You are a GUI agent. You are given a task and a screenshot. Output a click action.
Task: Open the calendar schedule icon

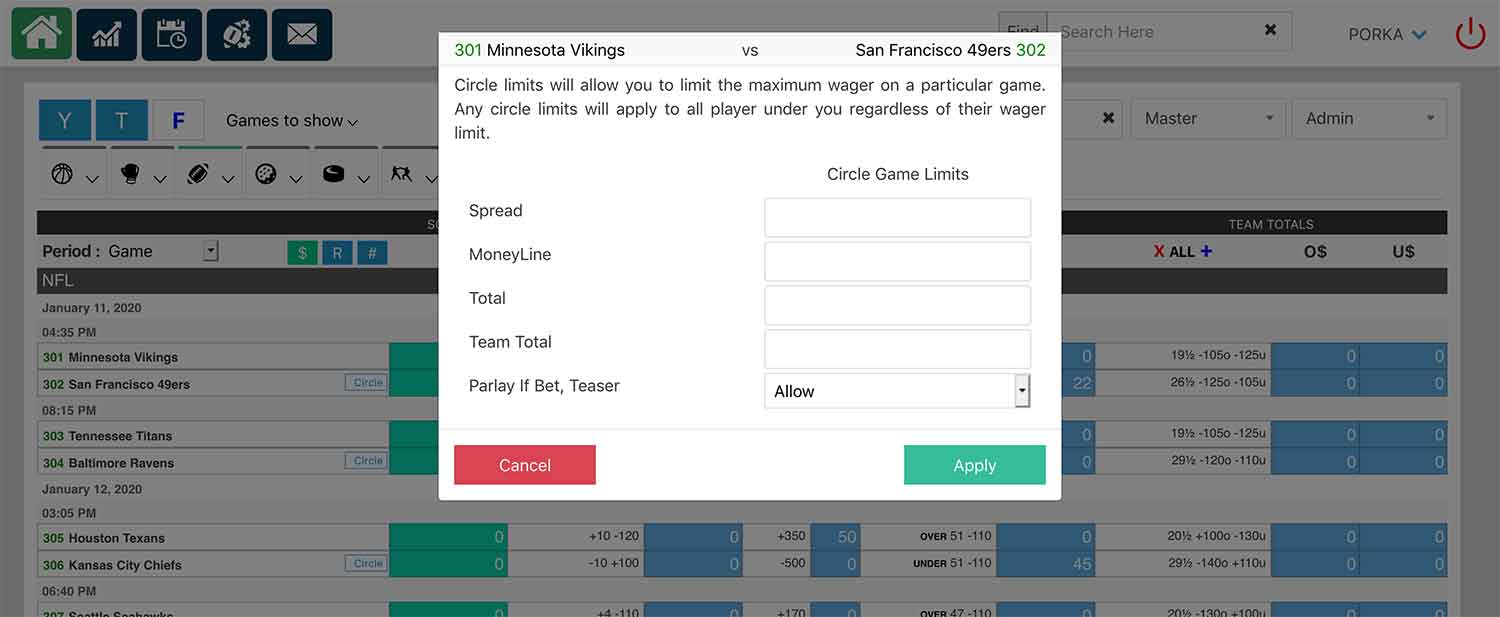pos(171,34)
